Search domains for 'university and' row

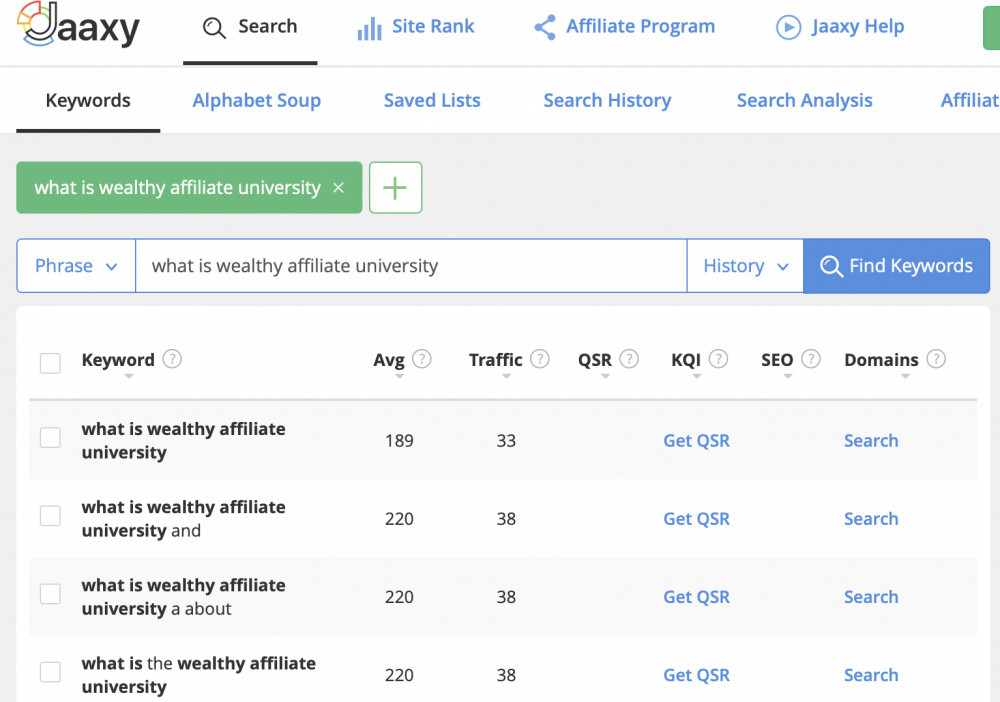click(871, 519)
